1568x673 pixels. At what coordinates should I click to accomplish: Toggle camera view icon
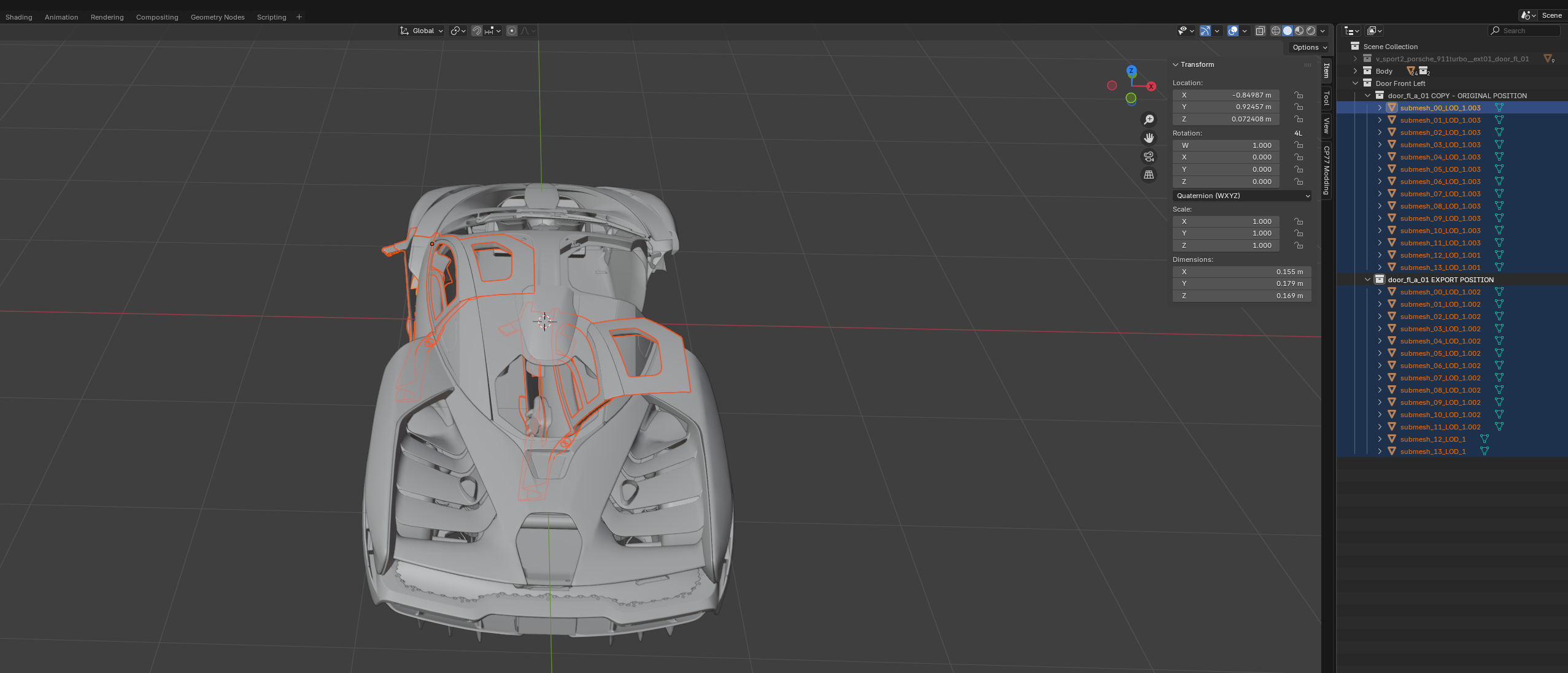(x=1149, y=156)
